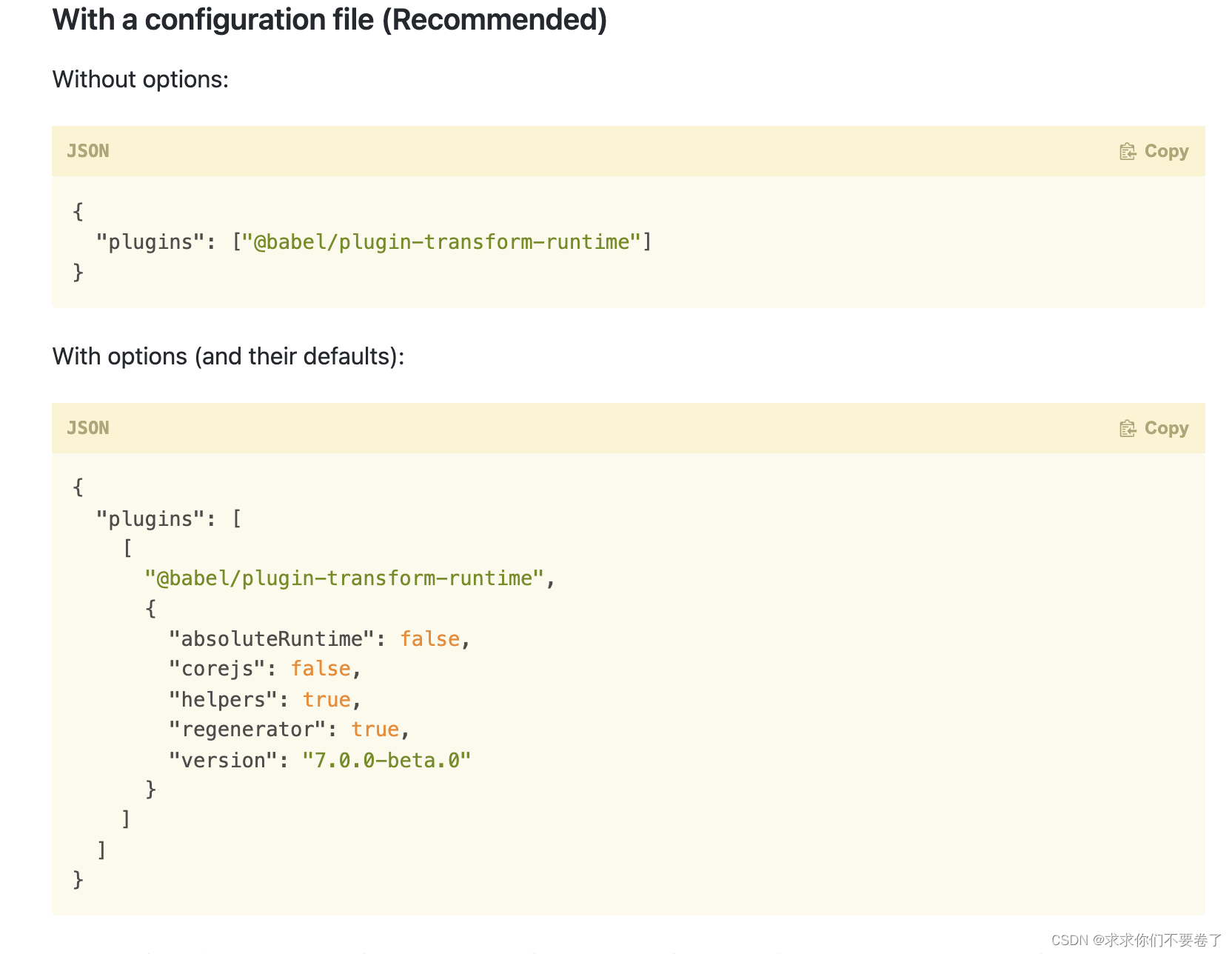The width and height of the screenshot is (1232, 954).
Task: Click the false value of absoluteRuntime
Action: click(x=430, y=638)
